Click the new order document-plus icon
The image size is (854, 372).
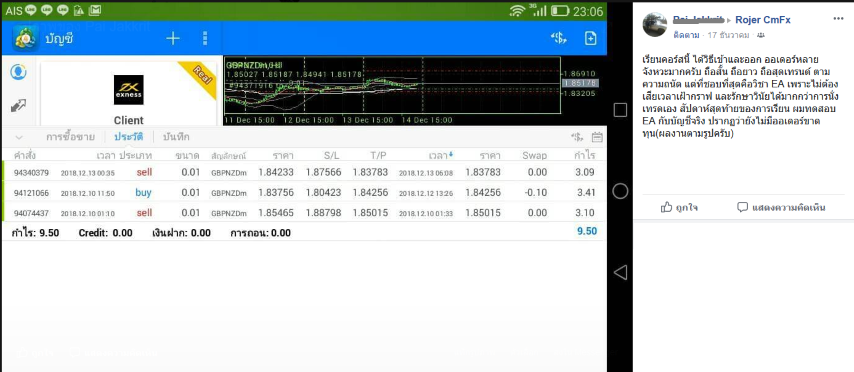click(x=590, y=38)
